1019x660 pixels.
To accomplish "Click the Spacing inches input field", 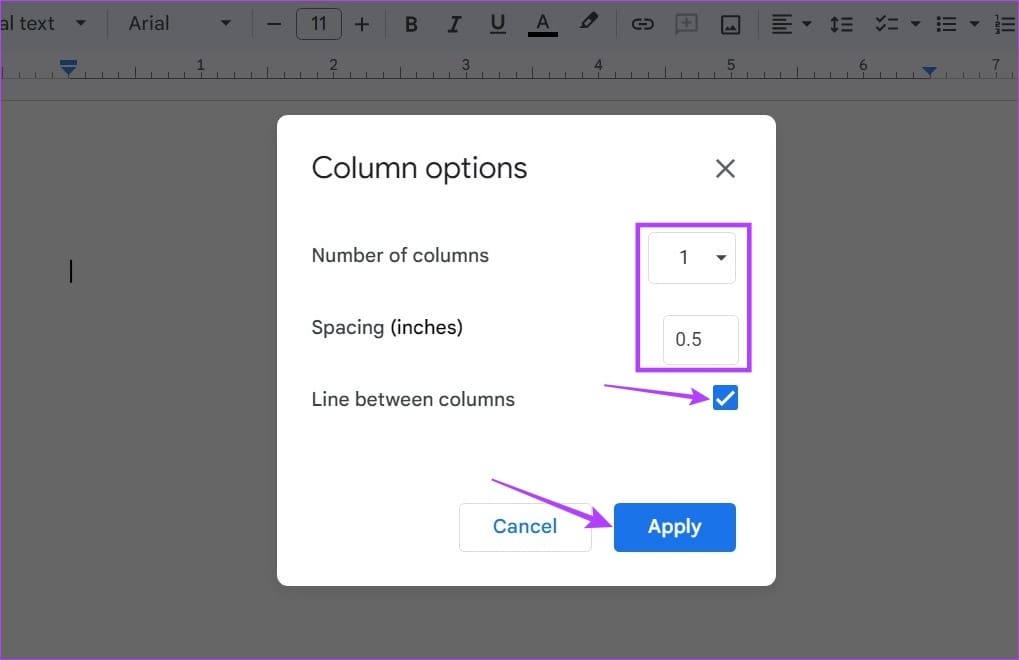I will pos(701,340).
